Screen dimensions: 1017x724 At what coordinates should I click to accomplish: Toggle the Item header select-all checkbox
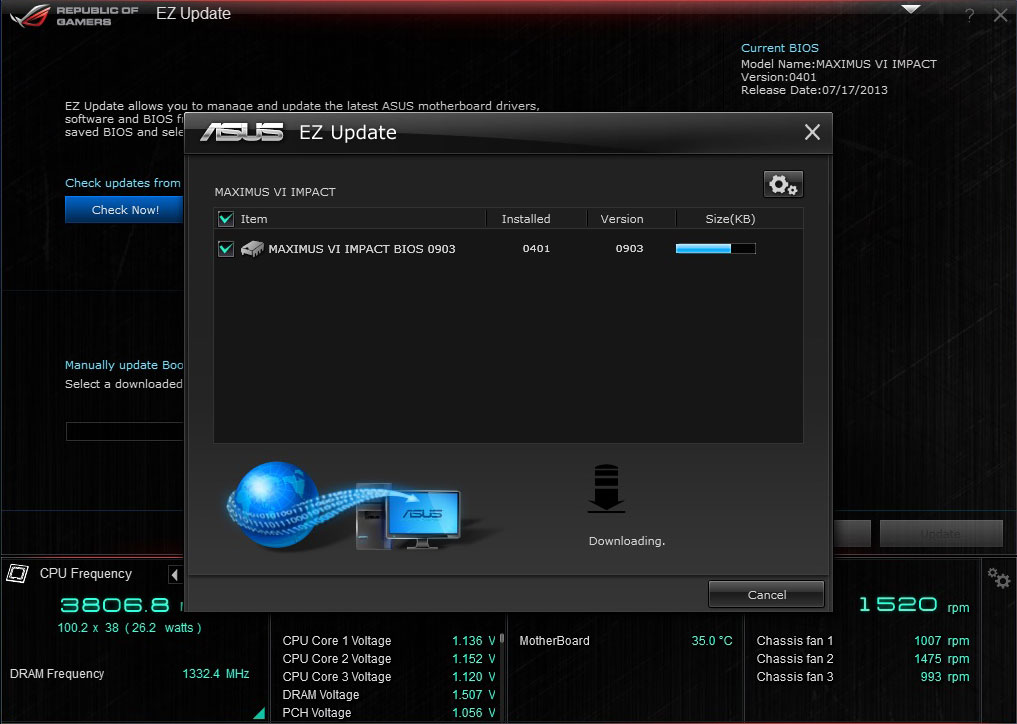coord(226,219)
